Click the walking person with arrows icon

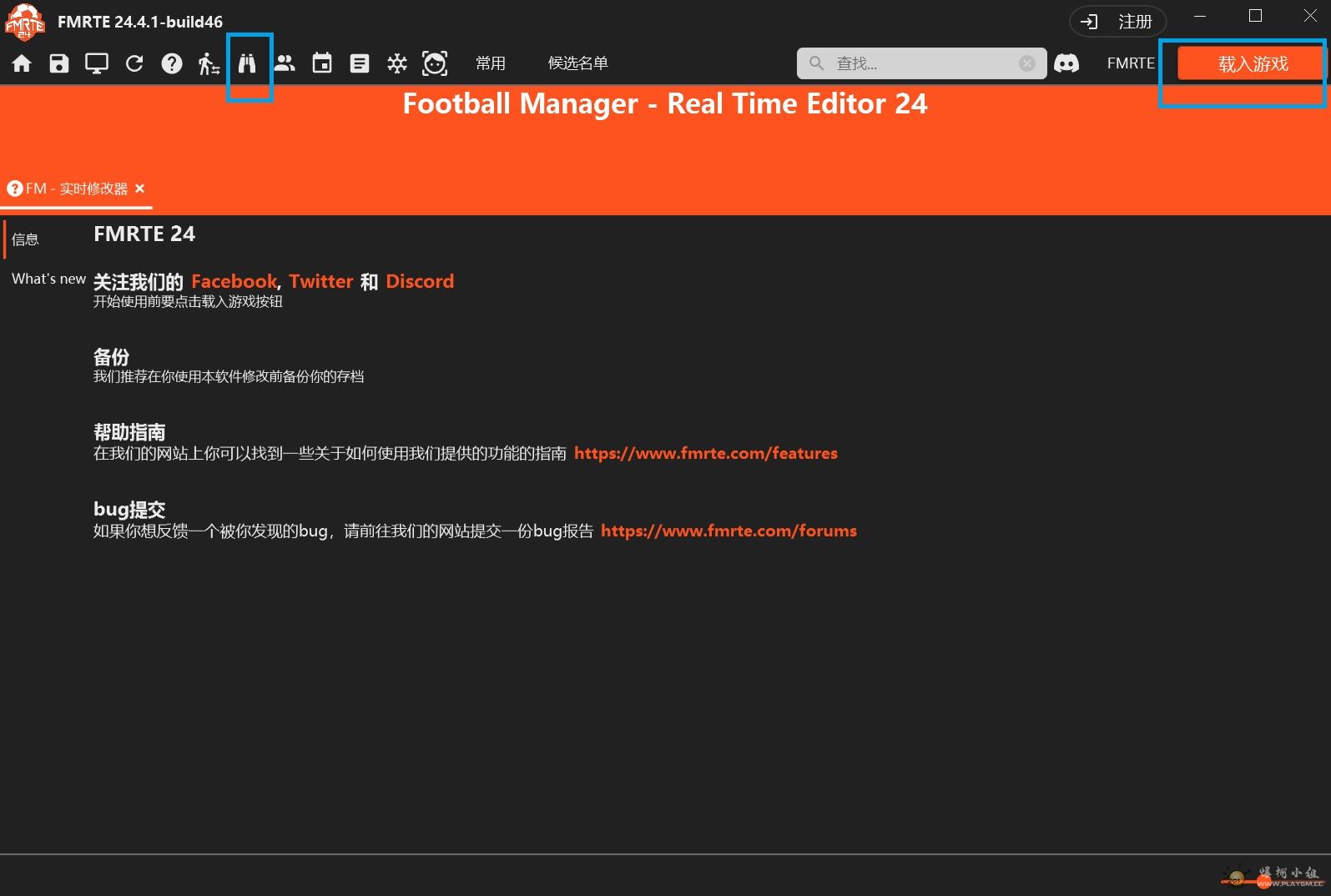[209, 63]
